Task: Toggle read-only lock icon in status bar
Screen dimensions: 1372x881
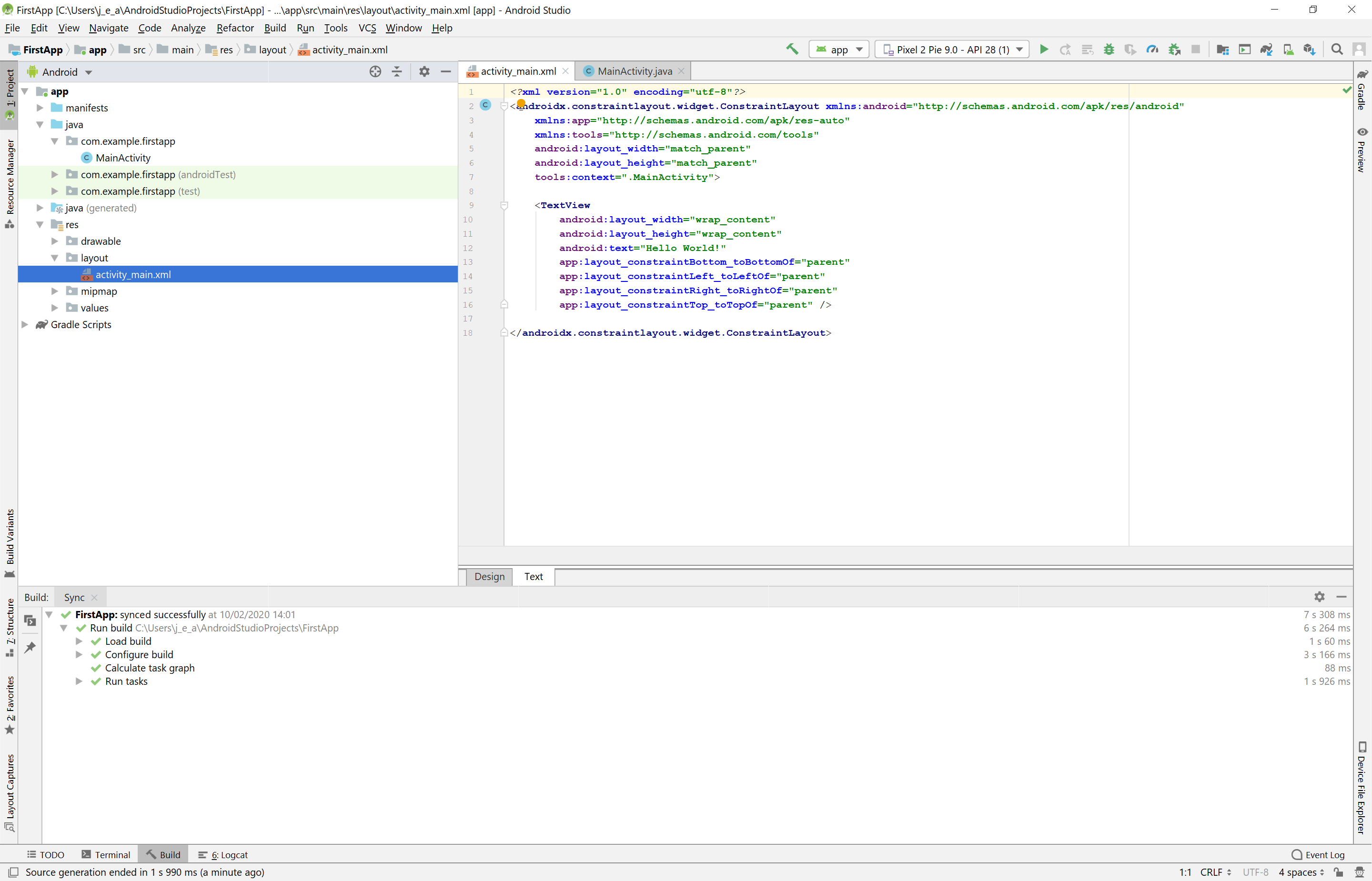Action: (1338, 872)
